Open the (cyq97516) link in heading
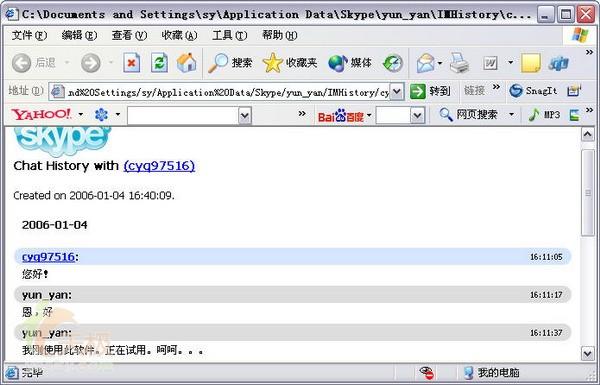This screenshot has height=385, width=600. pyautogui.click(x=159, y=166)
